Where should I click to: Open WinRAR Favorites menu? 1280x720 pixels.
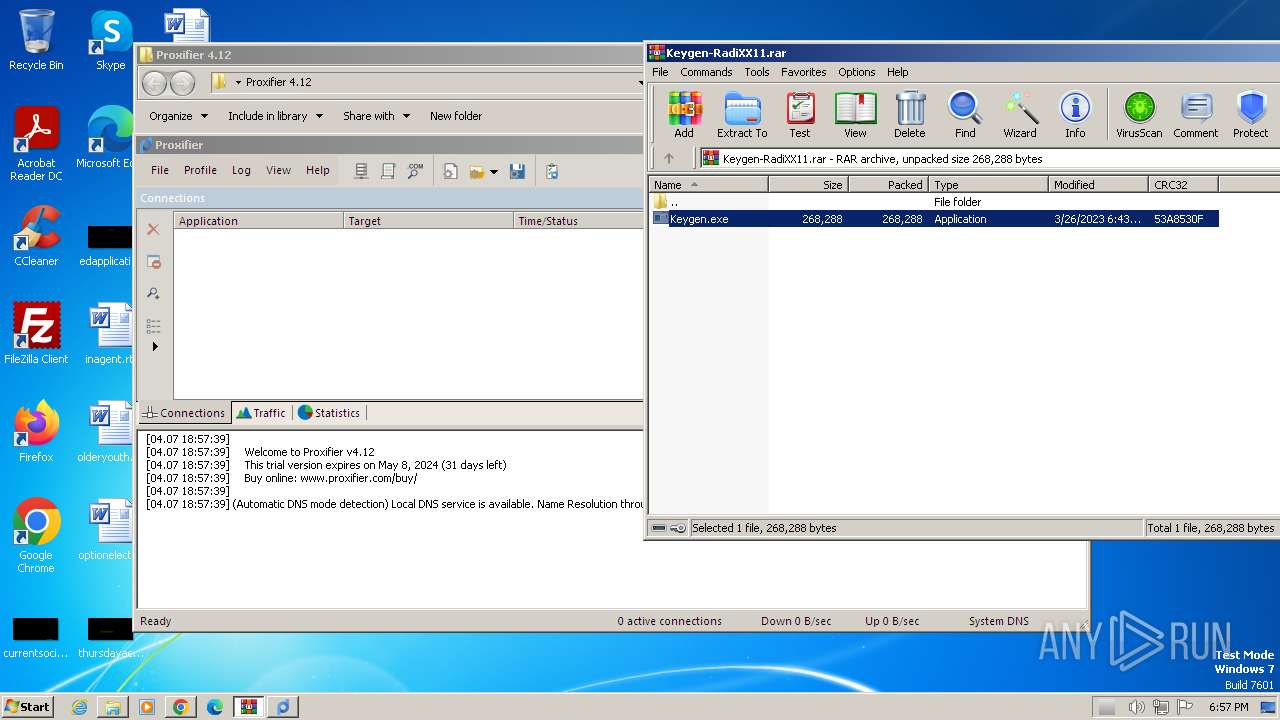[x=803, y=72]
